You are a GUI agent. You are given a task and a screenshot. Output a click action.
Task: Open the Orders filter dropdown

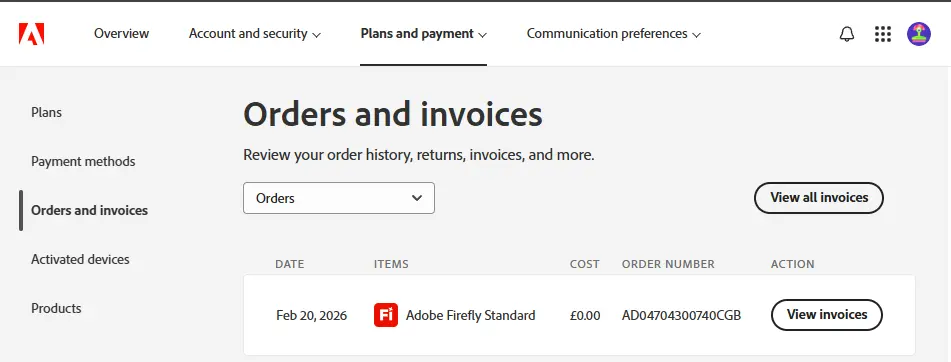coord(339,198)
